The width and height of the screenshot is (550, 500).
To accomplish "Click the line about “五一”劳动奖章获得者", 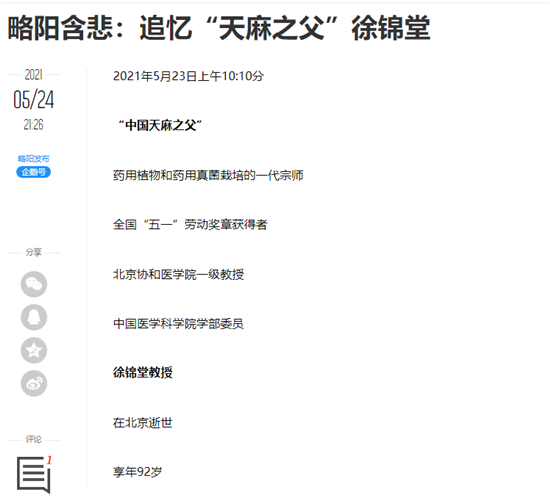I will click(190, 225).
